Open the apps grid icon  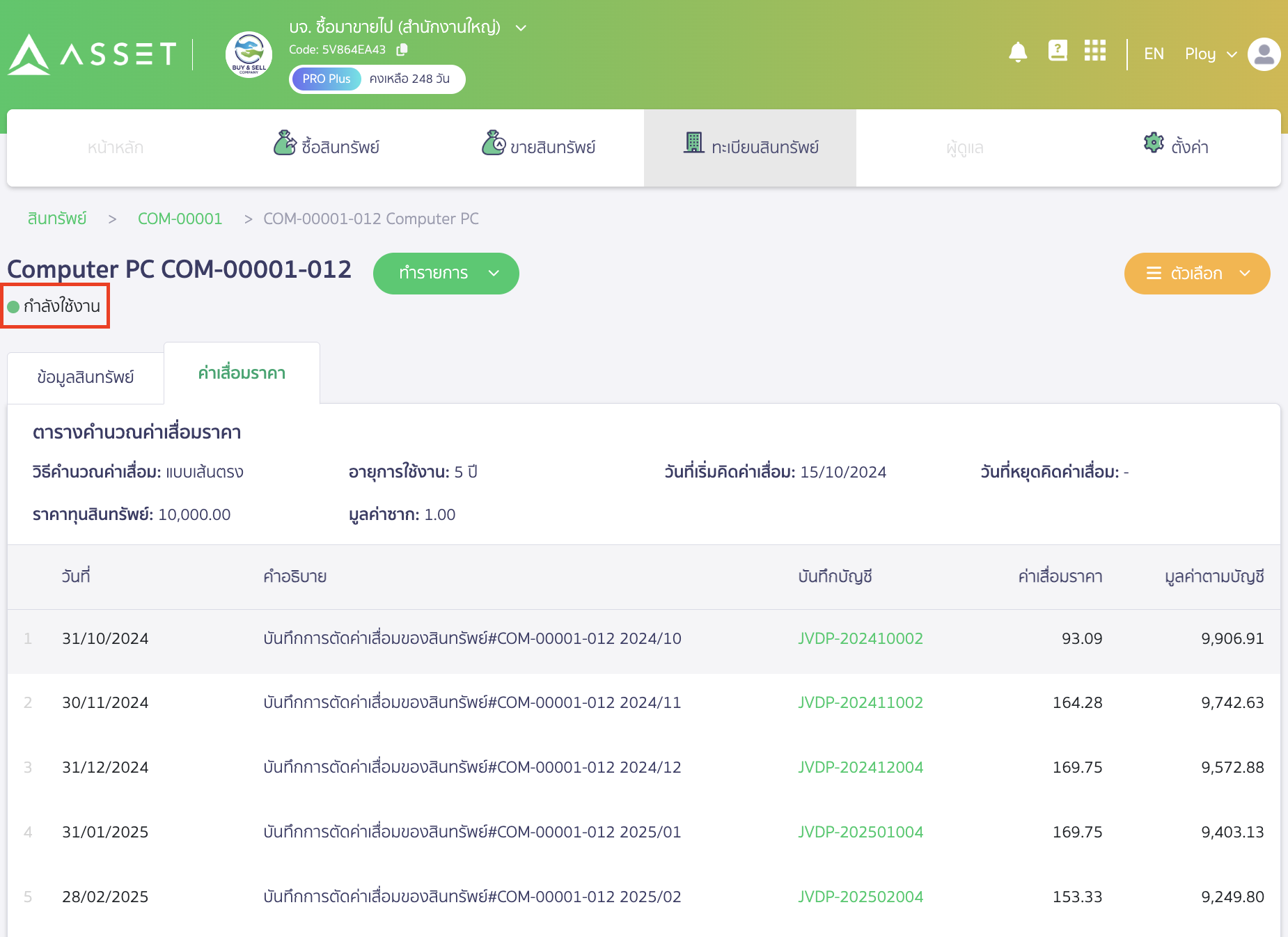(1094, 51)
